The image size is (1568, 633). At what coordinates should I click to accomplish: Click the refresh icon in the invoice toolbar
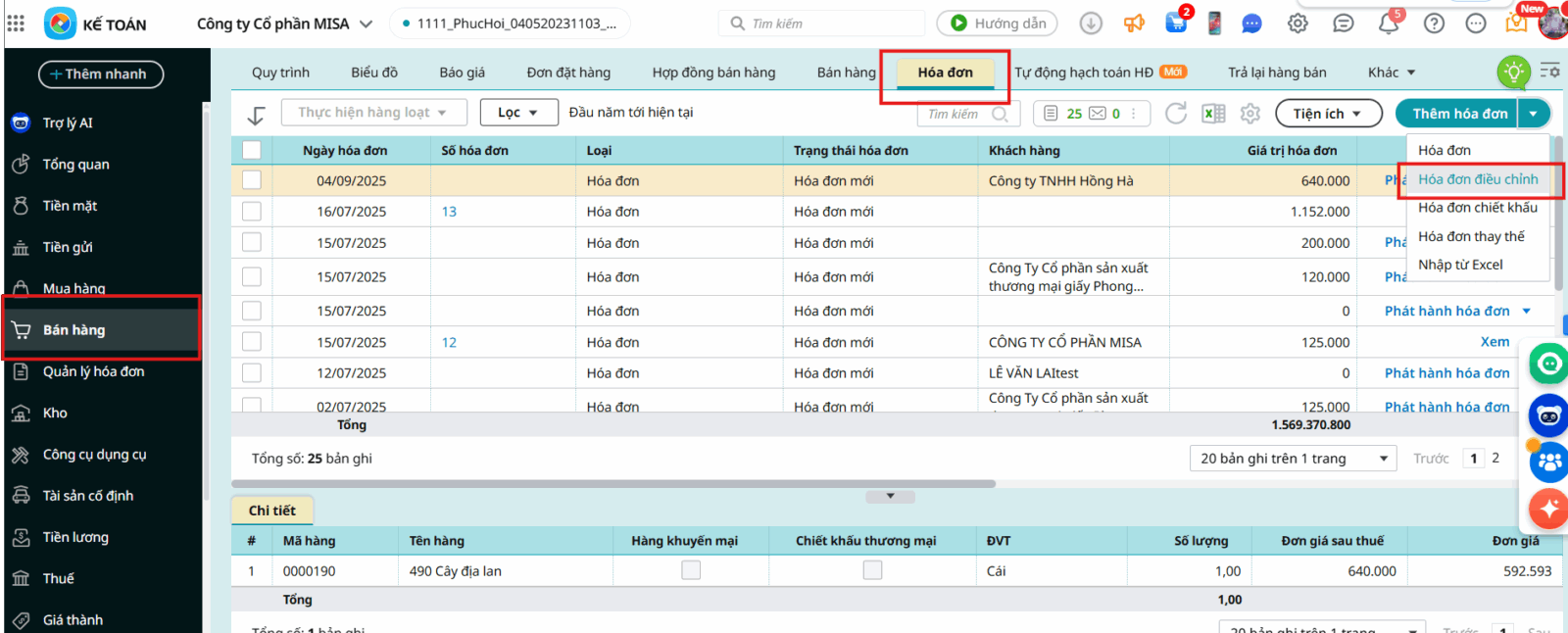[1176, 114]
